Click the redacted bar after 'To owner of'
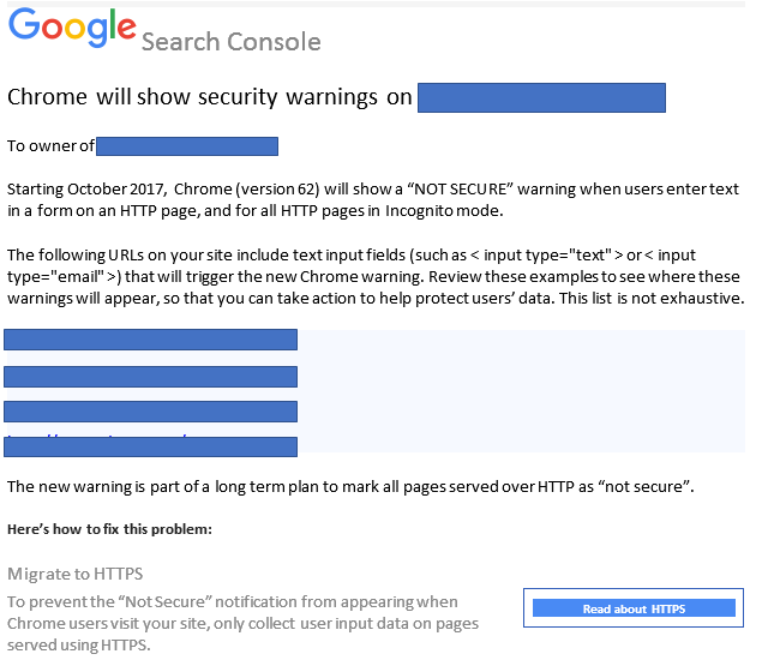Image resolution: width=767 pixels, height=658 pixels. (187, 146)
